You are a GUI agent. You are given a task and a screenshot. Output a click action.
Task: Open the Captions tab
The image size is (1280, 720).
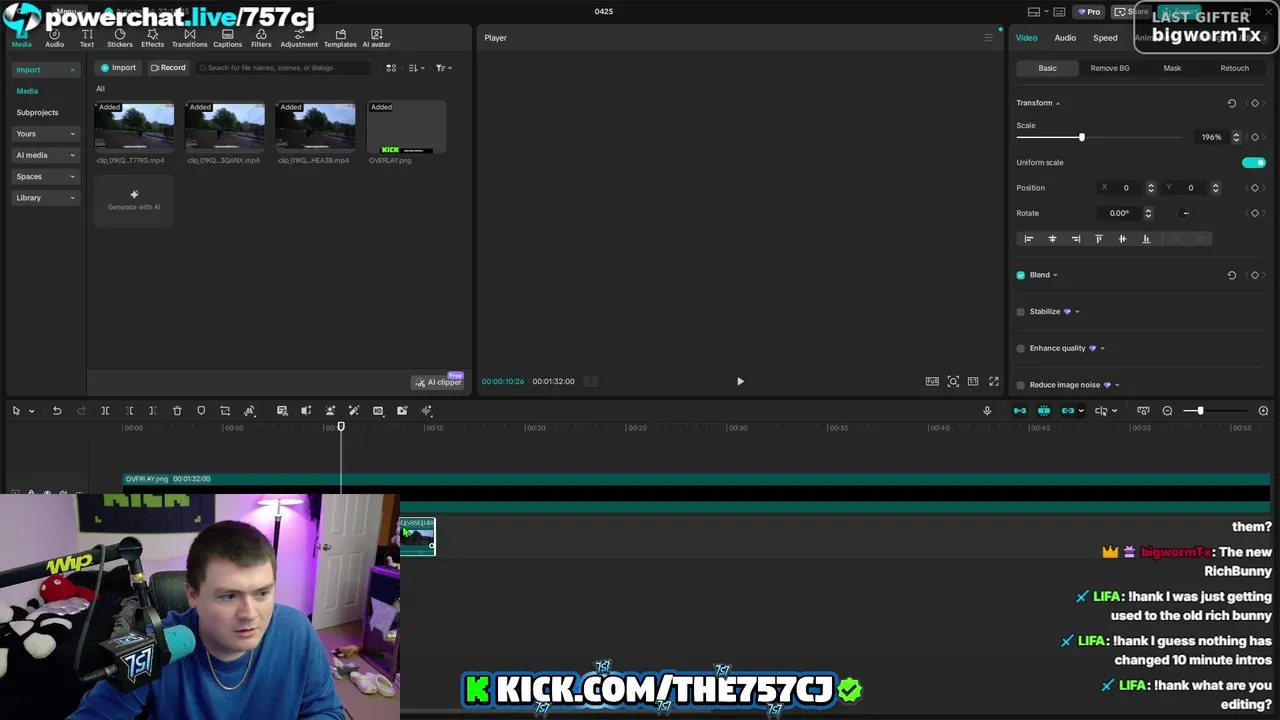(x=227, y=39)
